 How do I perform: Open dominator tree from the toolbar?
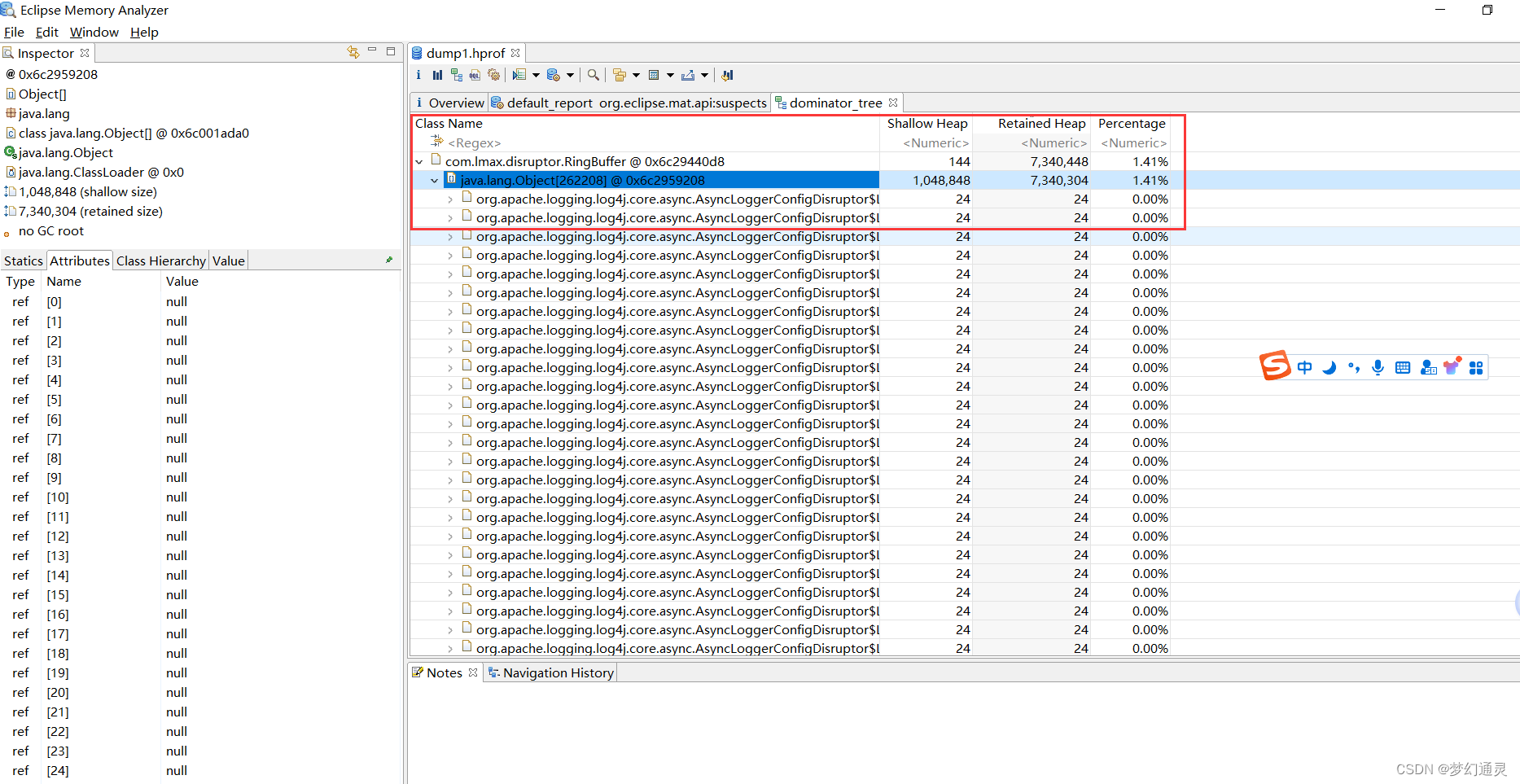pyautogui.click(x=456, y=75)
